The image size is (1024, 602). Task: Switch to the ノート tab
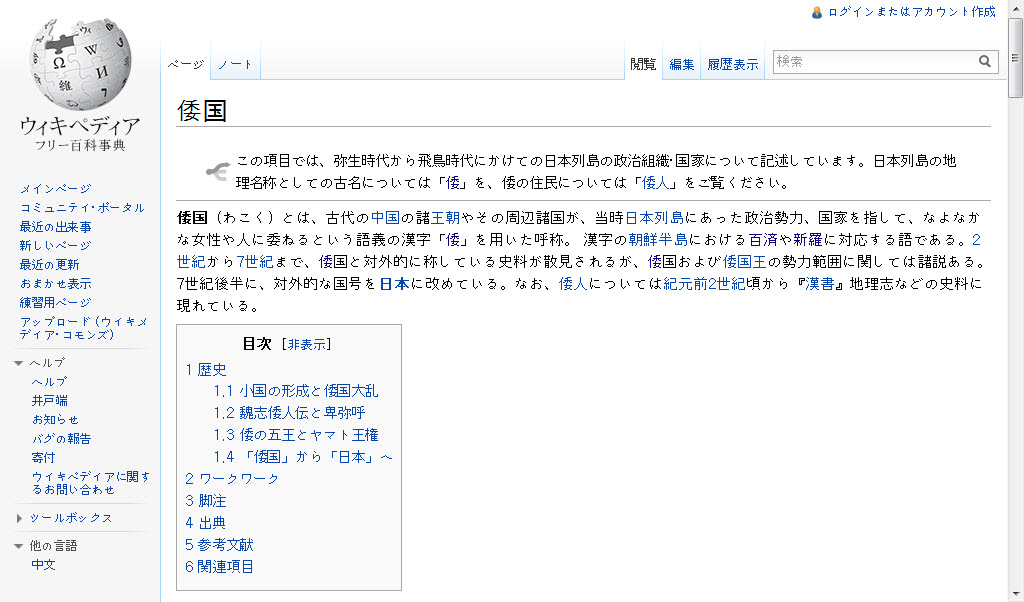(x=235, y=64)
